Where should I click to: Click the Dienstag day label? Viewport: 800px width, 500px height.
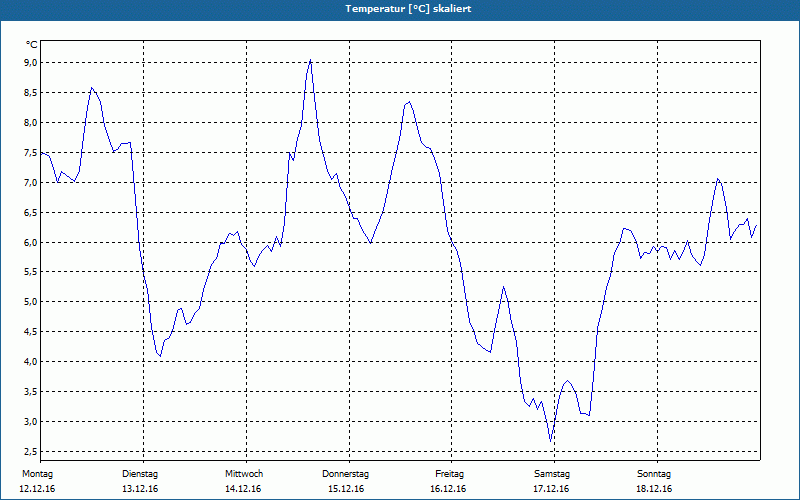pos(140,474)
